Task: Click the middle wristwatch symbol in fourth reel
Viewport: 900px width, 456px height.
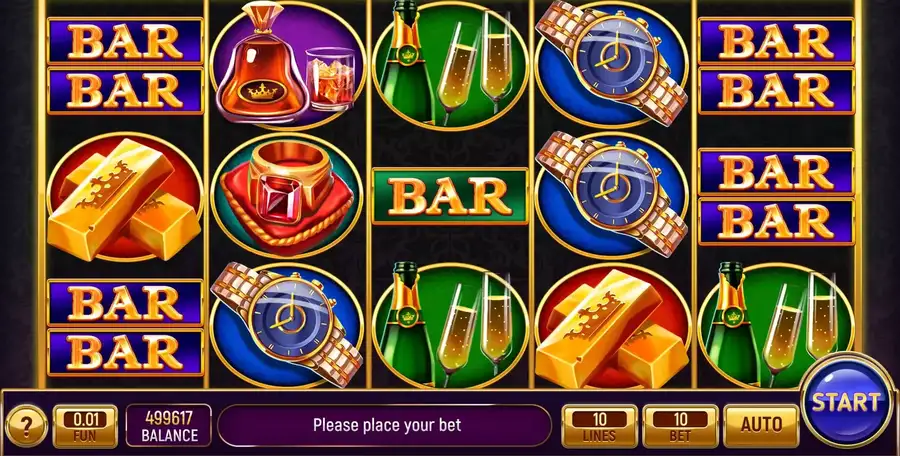Action: click(612, 194)
